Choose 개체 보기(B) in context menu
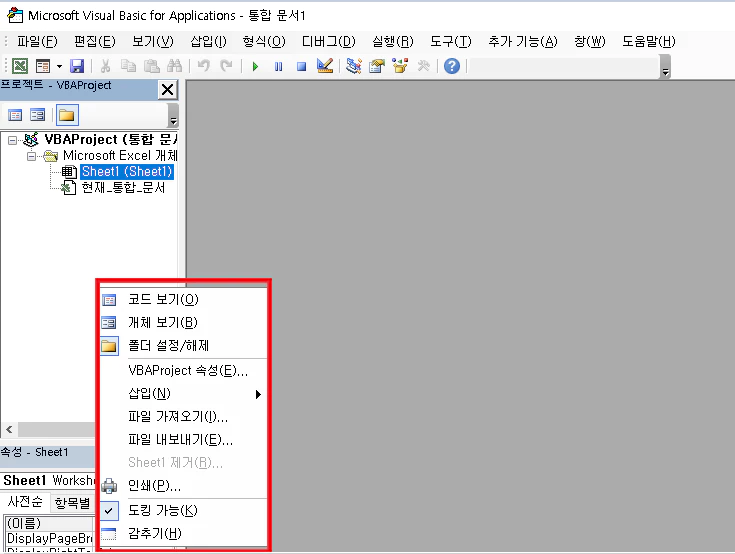 (183, 322)
